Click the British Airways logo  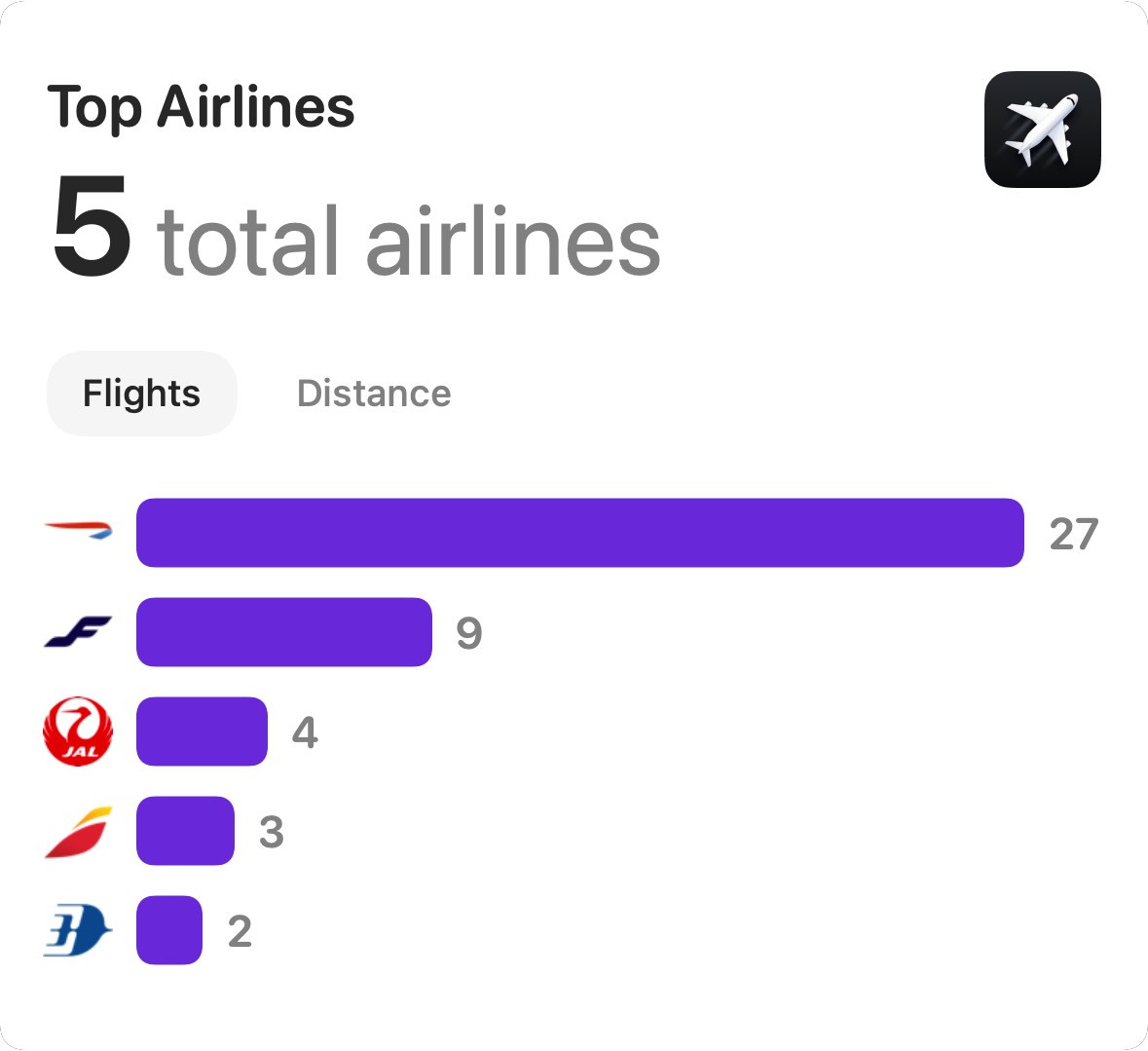coord(79,531)
